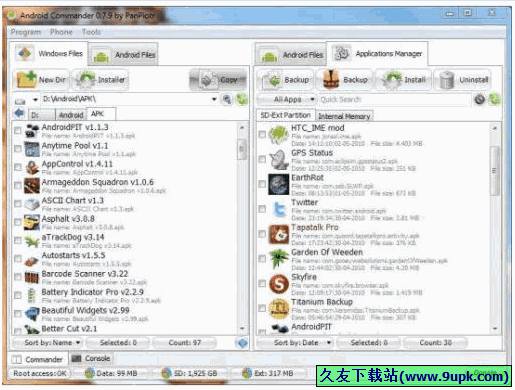Select the SD-Ext Partition tab

pos(285,115)
